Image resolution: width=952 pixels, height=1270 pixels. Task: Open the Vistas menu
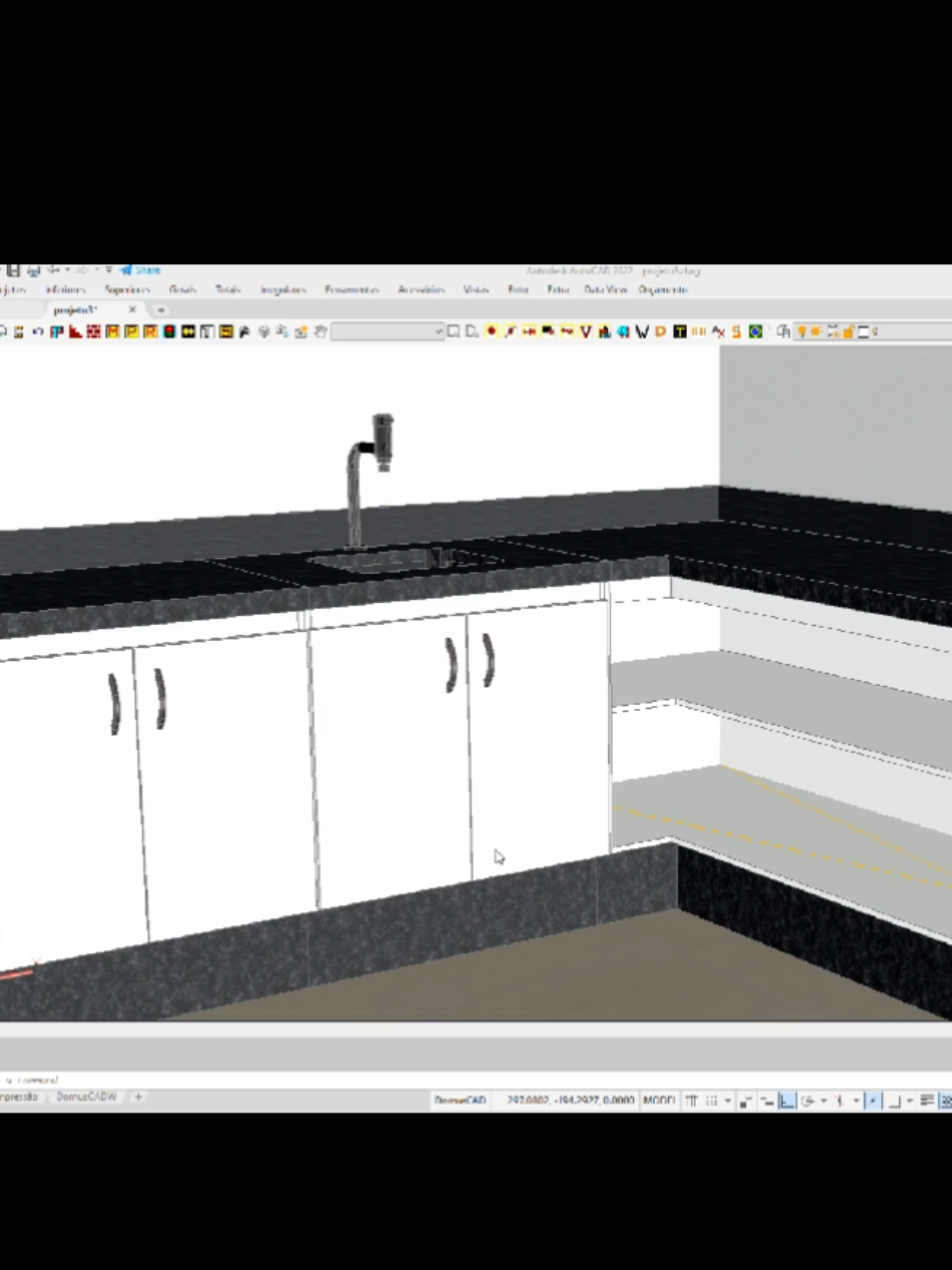(476, 290)
